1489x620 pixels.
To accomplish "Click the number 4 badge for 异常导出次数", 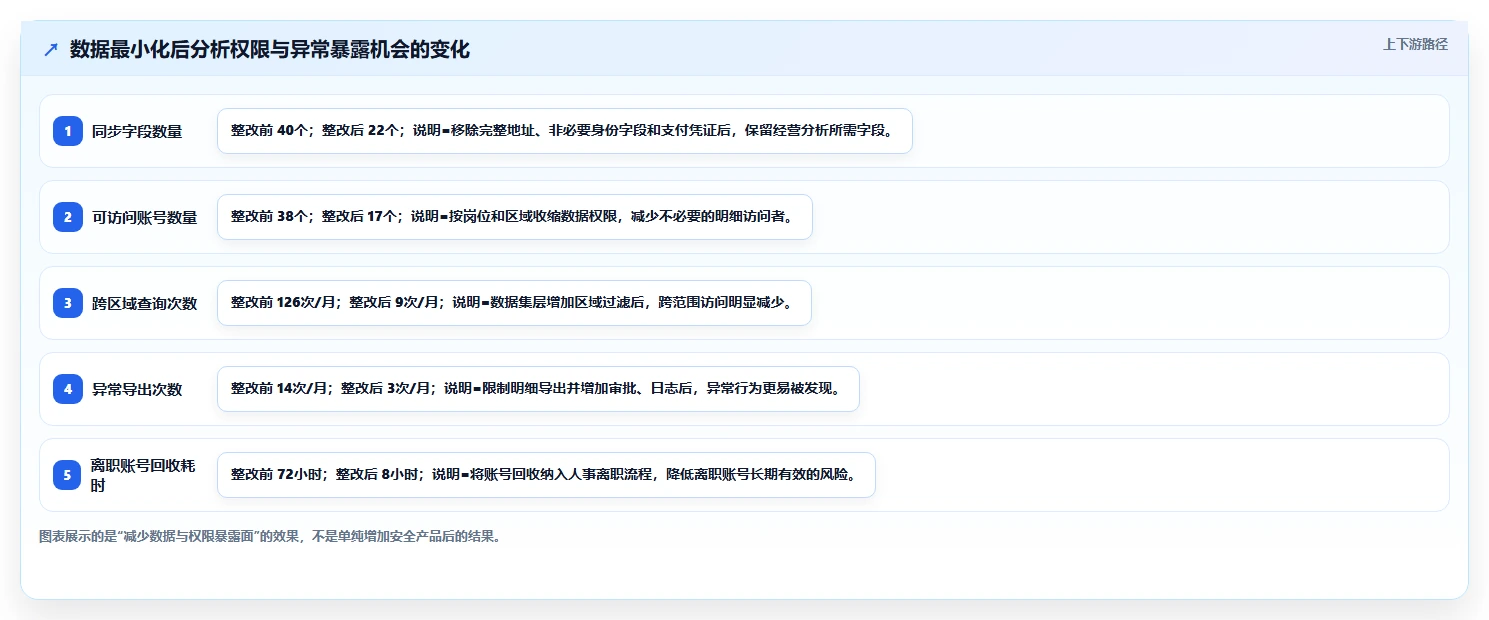I will tap(68, 389).
